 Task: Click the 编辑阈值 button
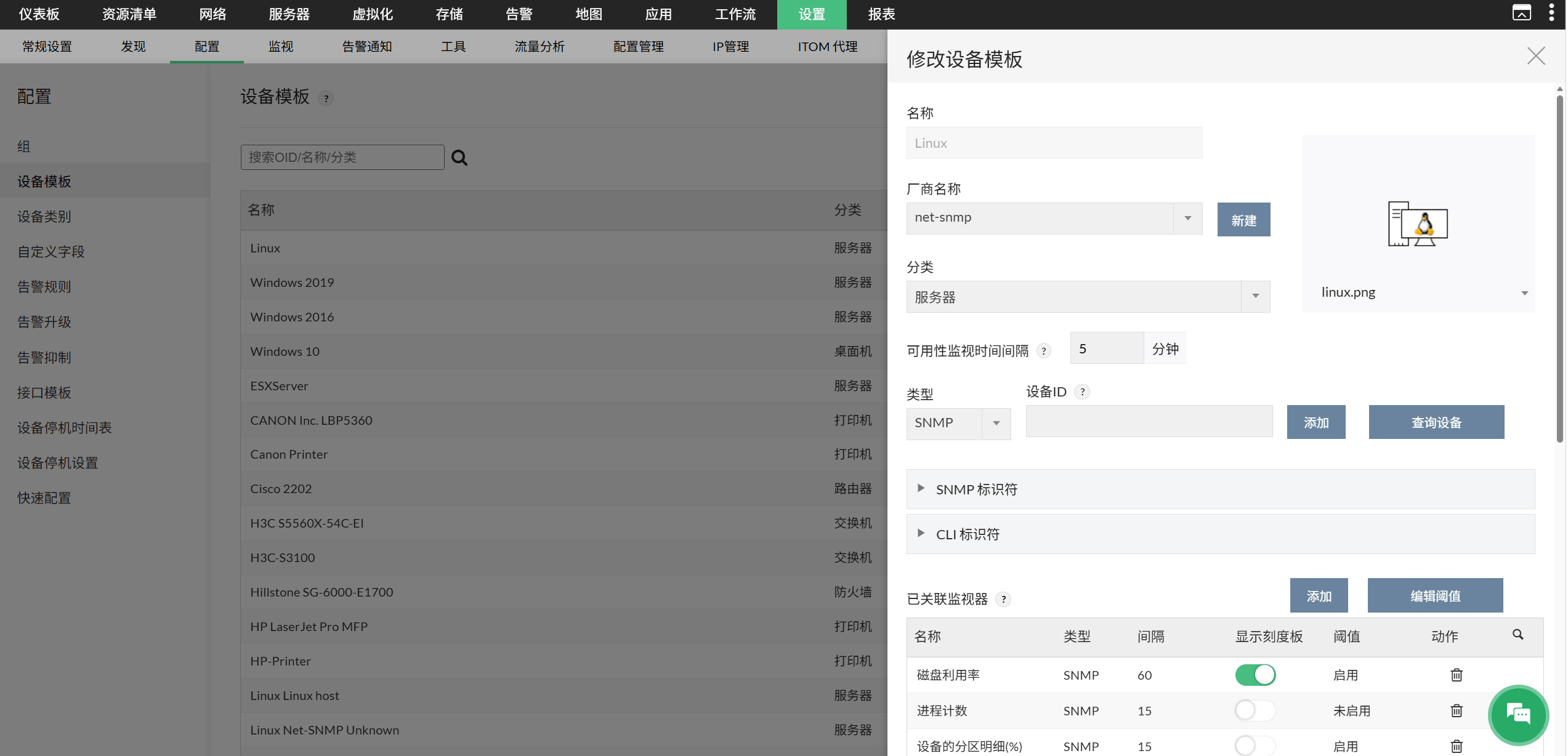point(1435,595)
